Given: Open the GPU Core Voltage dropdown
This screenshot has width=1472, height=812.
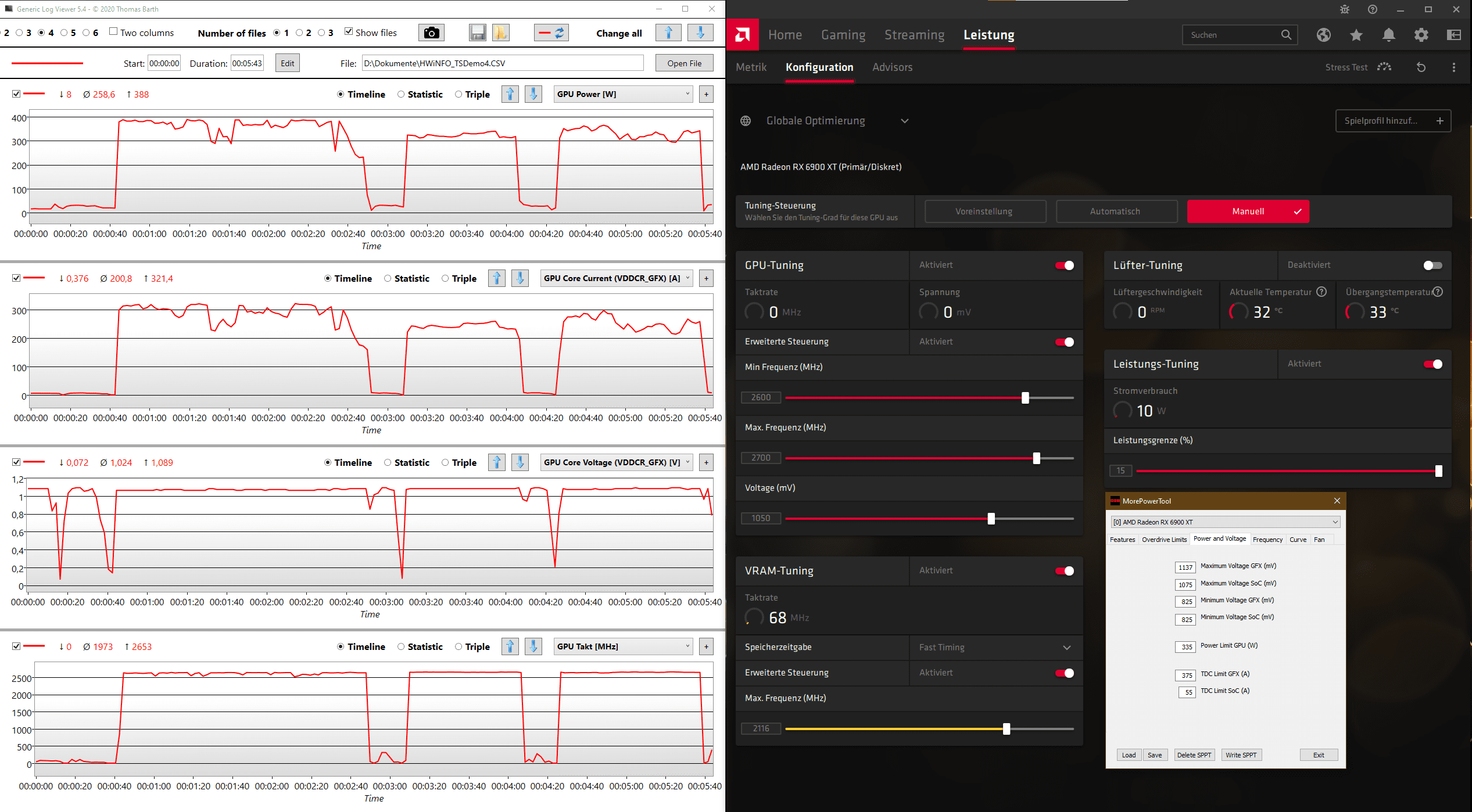Looking at the screenshot, I should coord(617,462).
